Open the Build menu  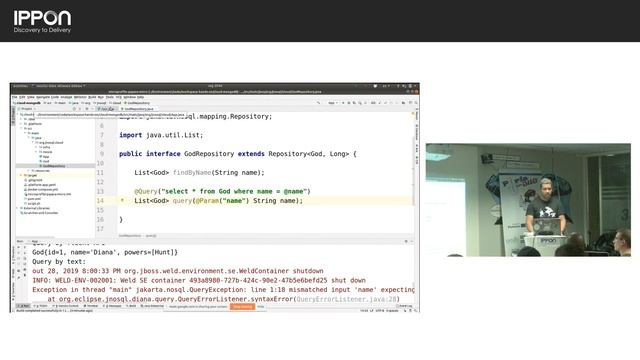pyautogui.click(x=92, y=97)
